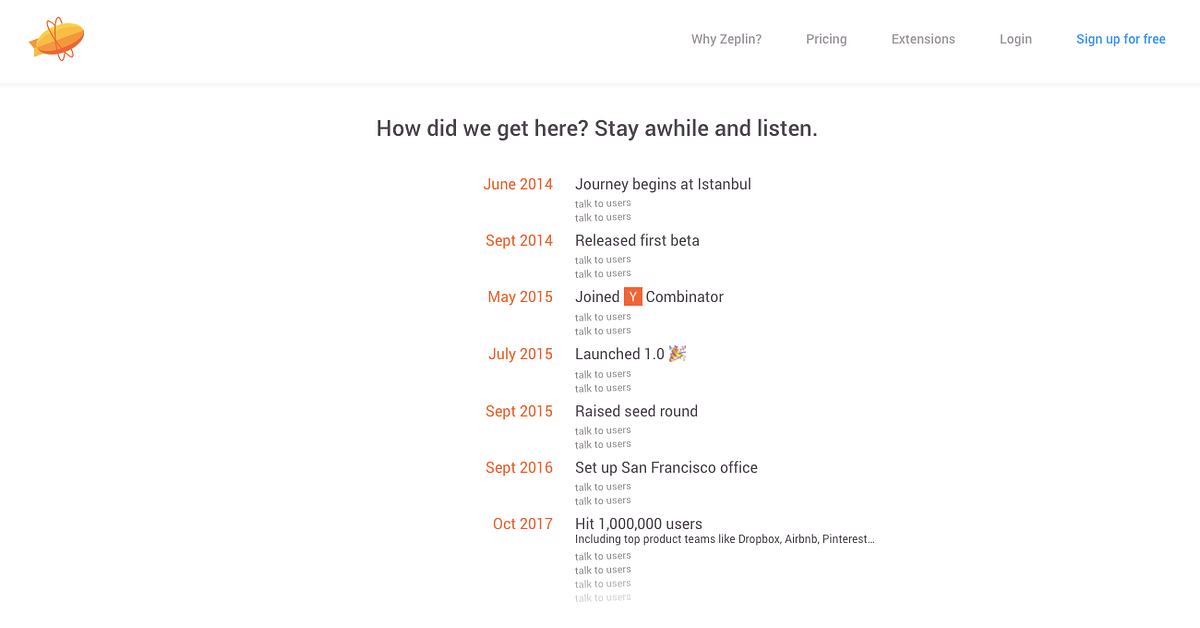Click "Journey begins at Istanbul" text
Viewport: 1200px width, 628px height.
[663, 184]
